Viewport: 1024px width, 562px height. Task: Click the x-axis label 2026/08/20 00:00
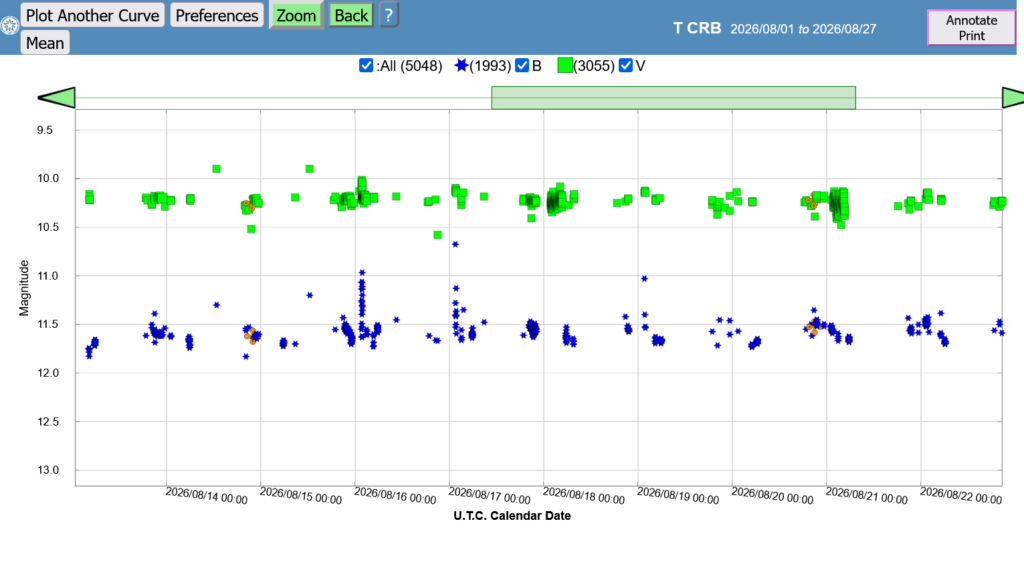pos(772,496)
